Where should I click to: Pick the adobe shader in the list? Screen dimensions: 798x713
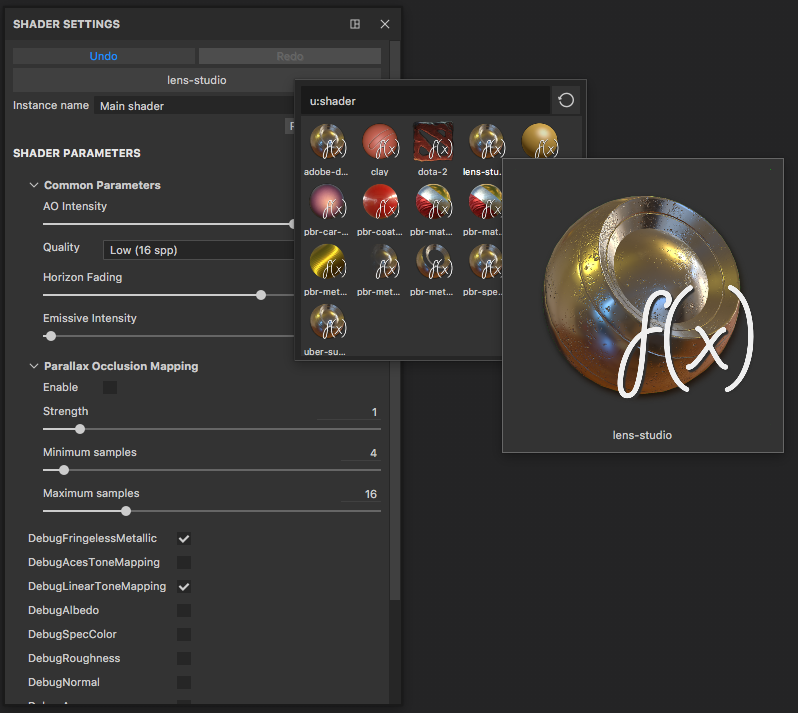(x=328, y=143)
